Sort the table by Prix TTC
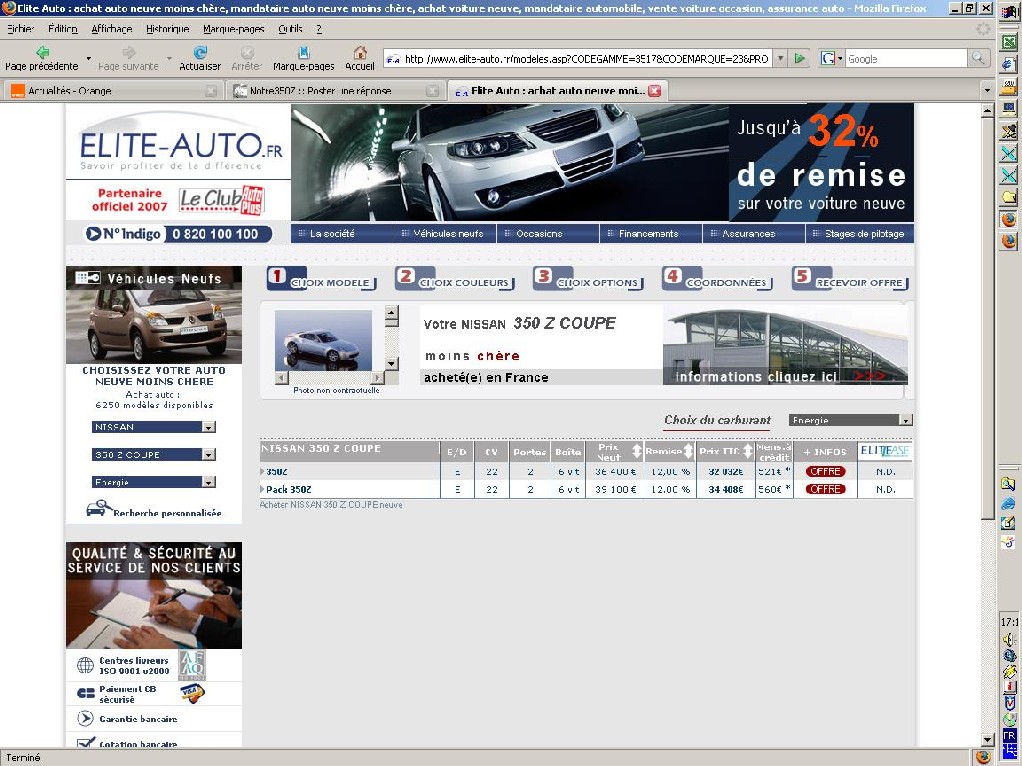Viewport: 1022px width, 766px height. click(748, 451)
